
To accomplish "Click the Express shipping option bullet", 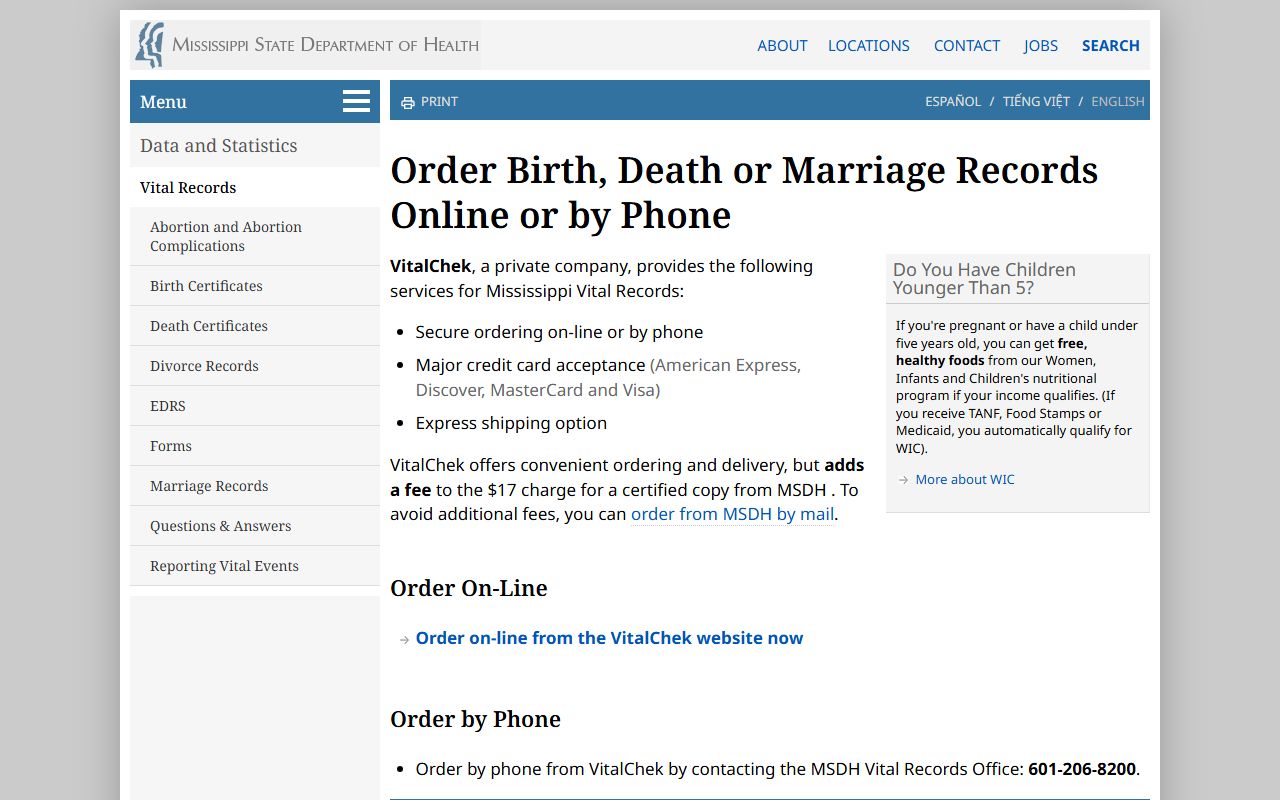I will (x=511, y=423).
